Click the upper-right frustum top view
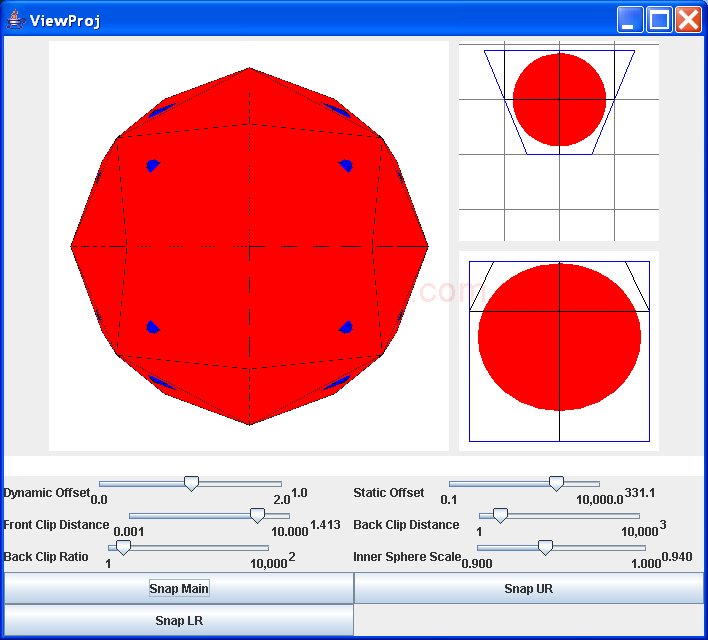The width and height of the screenshot is (708, 640). [559, 141]
